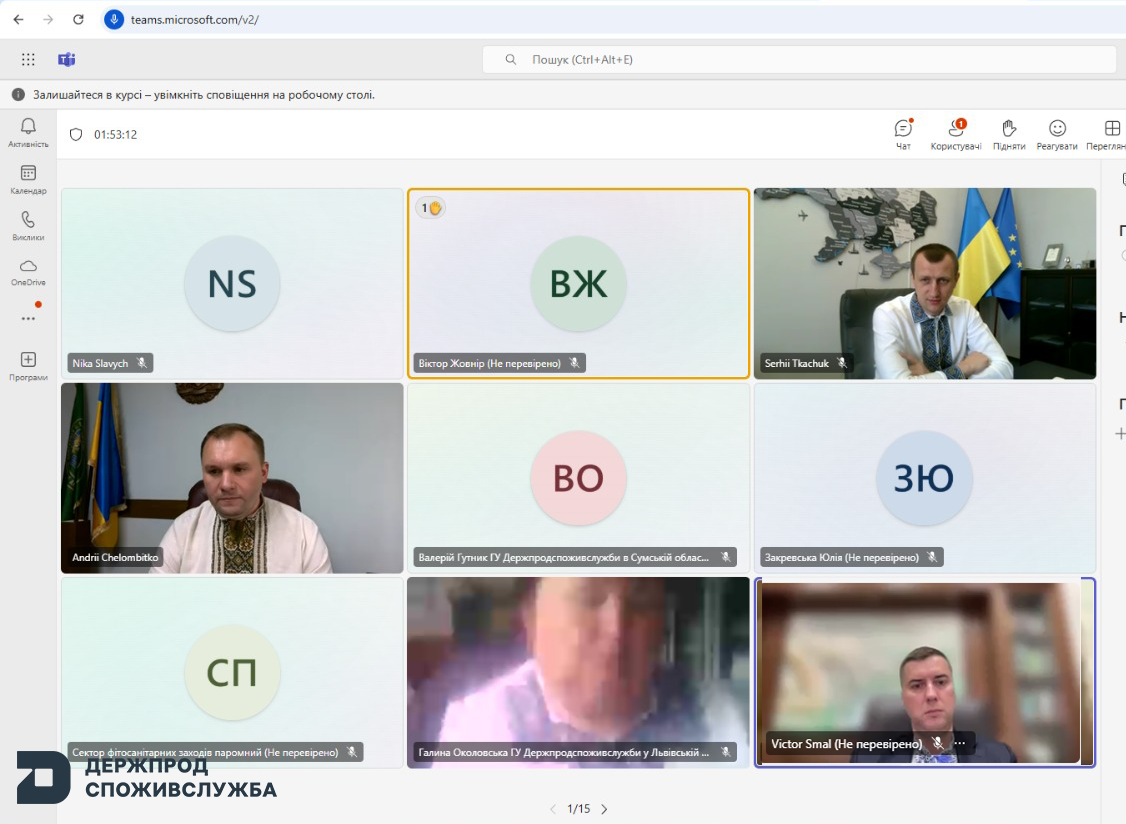Reload the page in the browser
1126x824 pixels.
coord(79,19)
